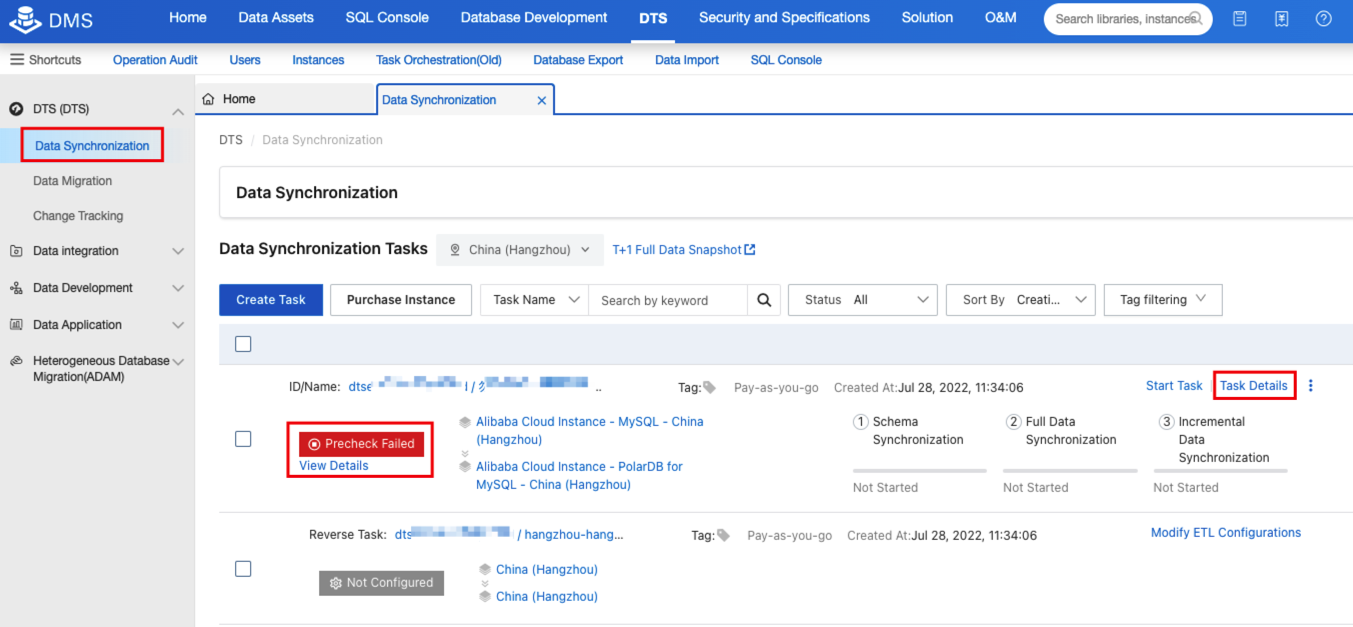Click the DTS (DTS) section icon

[x=16, y=109]
